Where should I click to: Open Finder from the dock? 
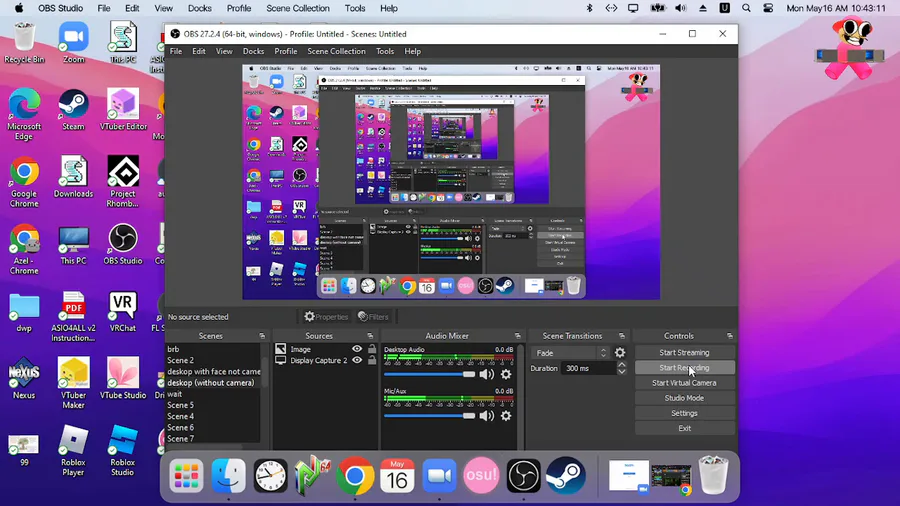(228, 476)
